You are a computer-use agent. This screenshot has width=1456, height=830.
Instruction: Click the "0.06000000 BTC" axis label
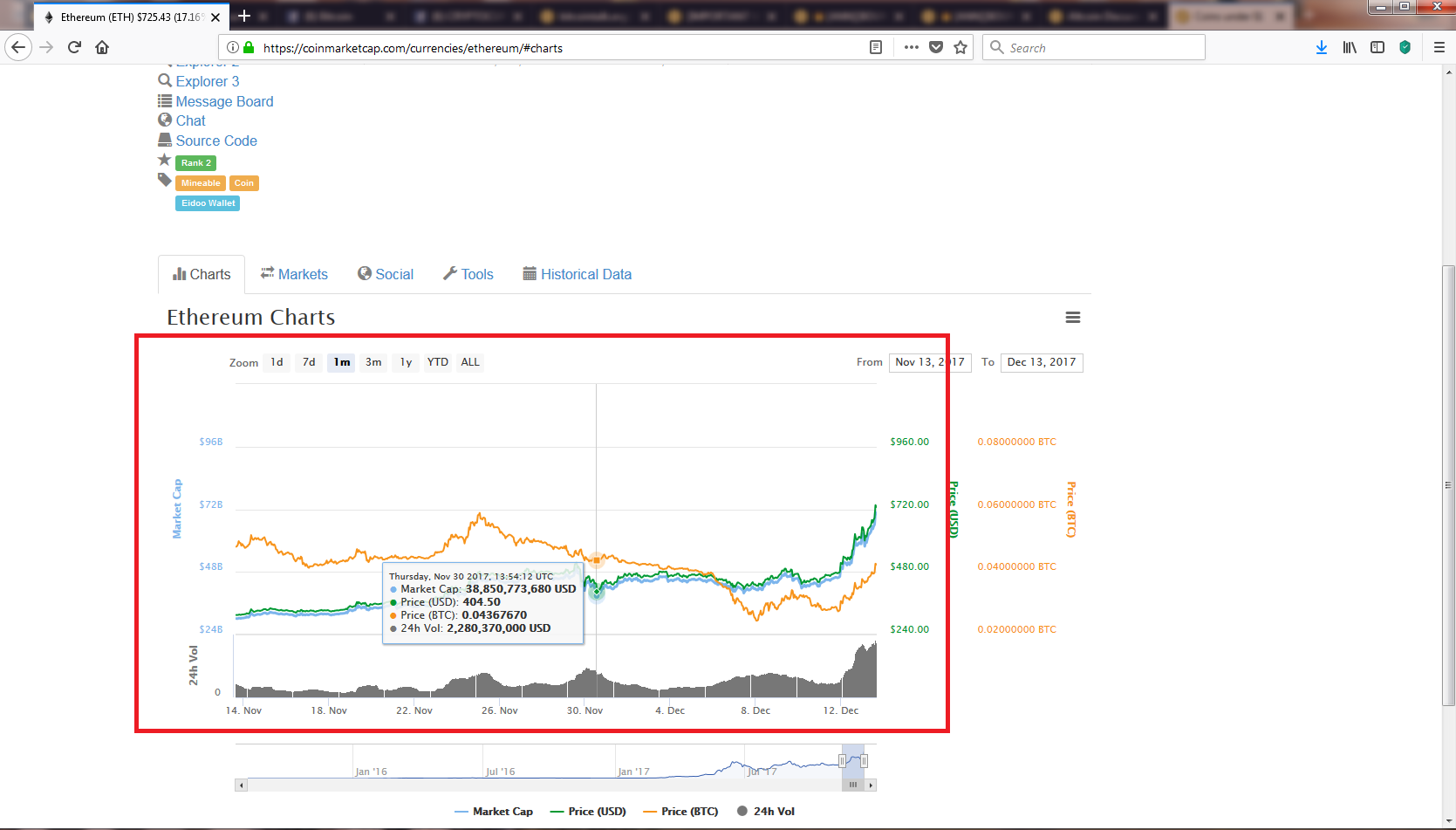pyautogui.click(x=1016, y=504)
